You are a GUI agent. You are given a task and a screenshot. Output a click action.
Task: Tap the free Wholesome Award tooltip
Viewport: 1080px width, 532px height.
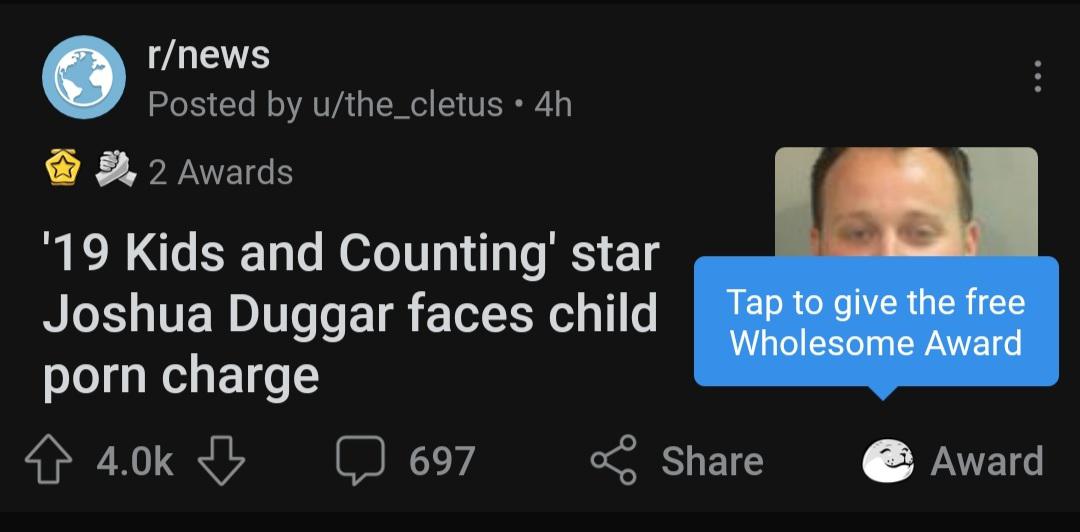876,322
